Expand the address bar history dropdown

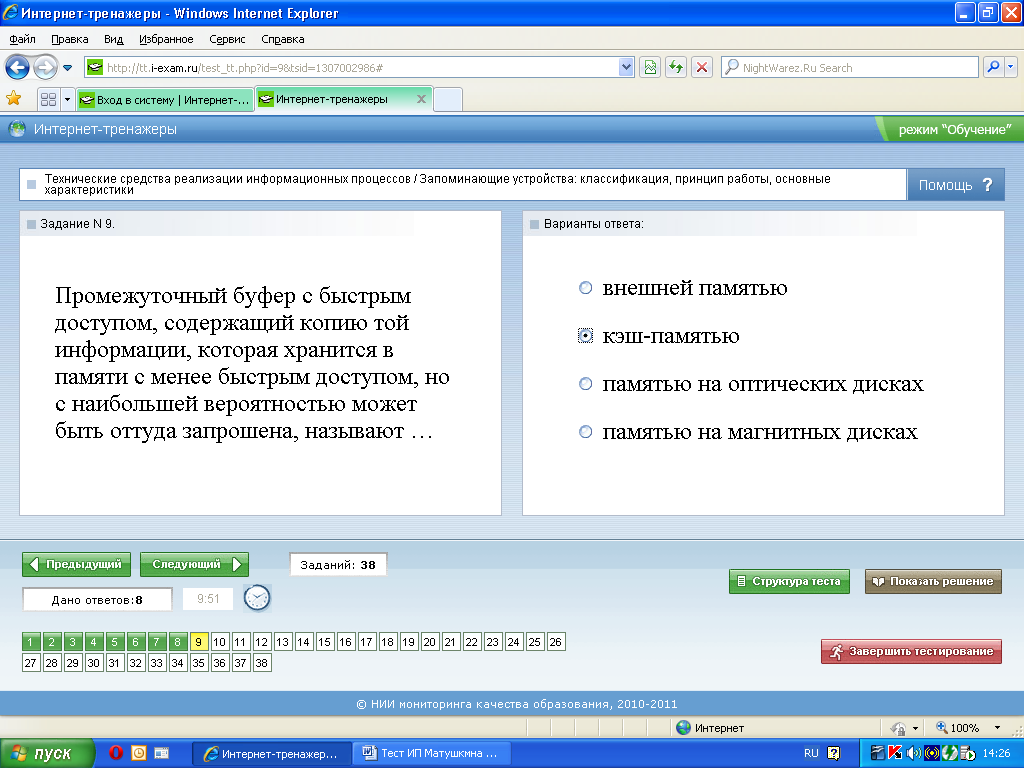(626, 67)
